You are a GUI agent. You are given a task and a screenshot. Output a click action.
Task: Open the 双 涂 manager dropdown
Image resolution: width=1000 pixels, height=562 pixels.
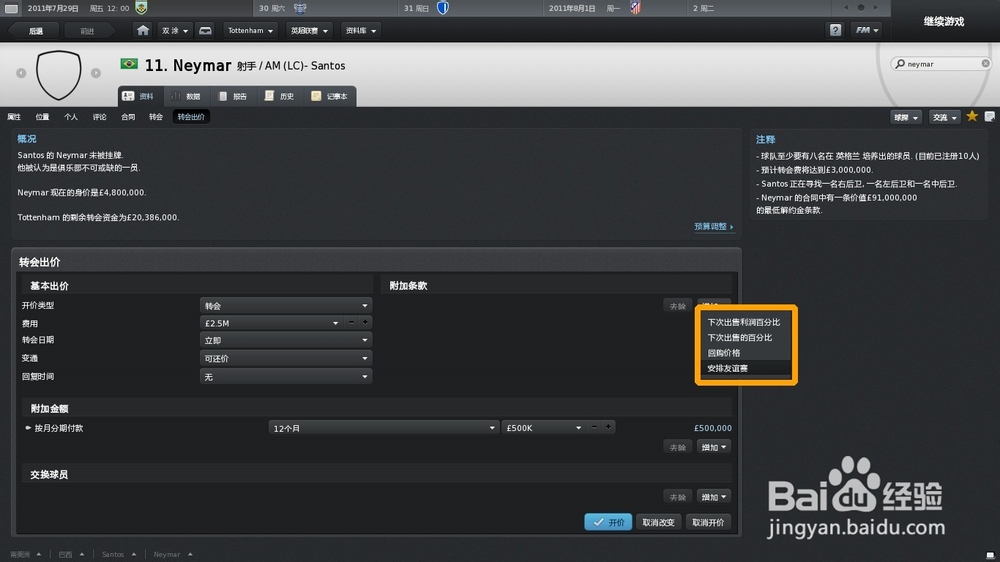tap(174, 31)
